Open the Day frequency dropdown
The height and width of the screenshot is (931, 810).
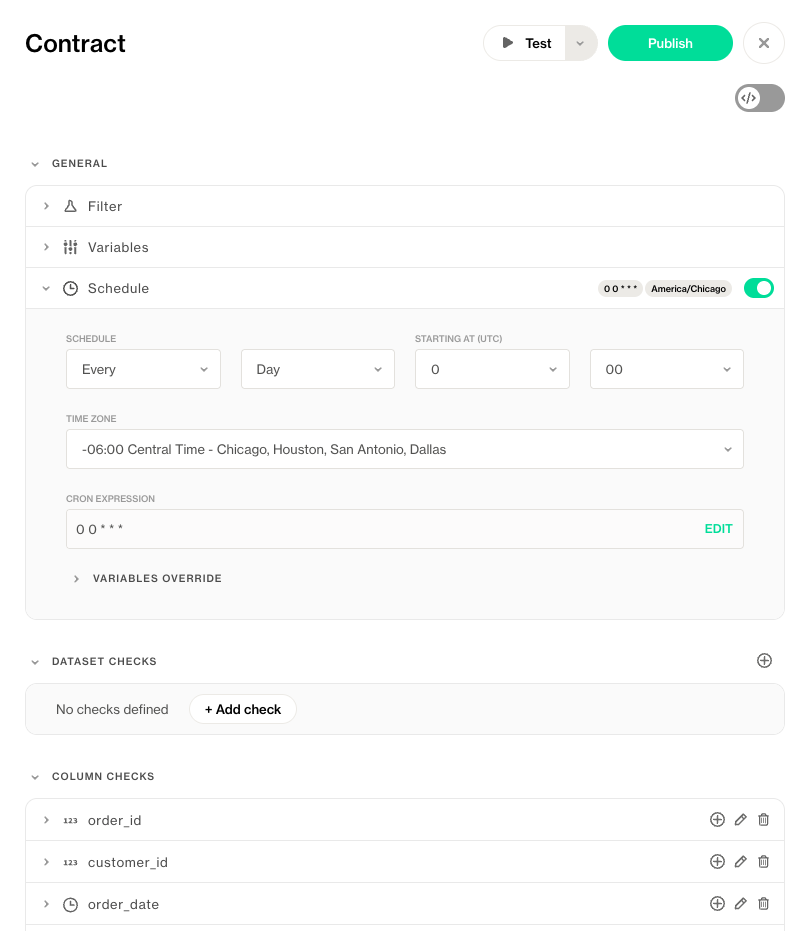[318, 369]
